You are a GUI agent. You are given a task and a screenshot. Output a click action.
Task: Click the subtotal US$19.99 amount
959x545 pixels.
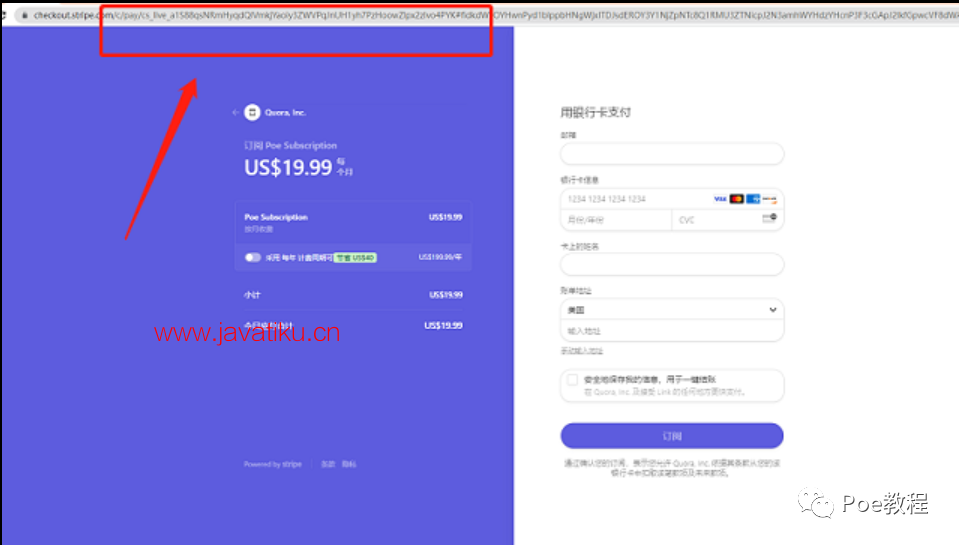click(446, 295)
